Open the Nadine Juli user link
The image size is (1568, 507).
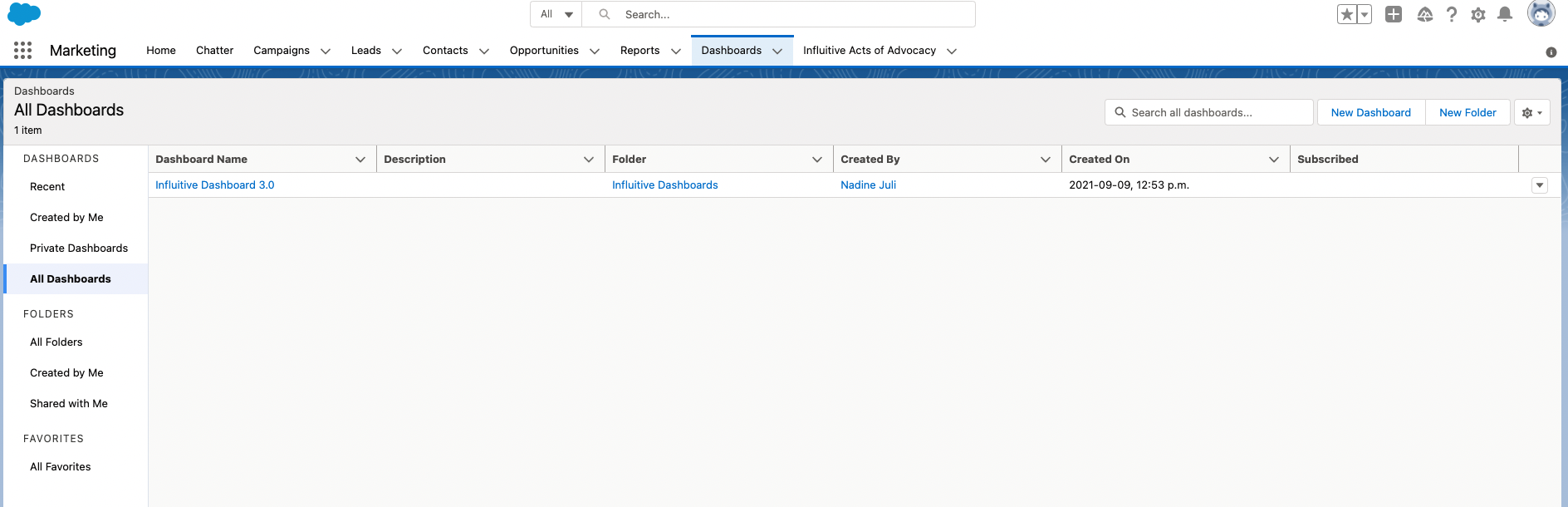[869, 185]
